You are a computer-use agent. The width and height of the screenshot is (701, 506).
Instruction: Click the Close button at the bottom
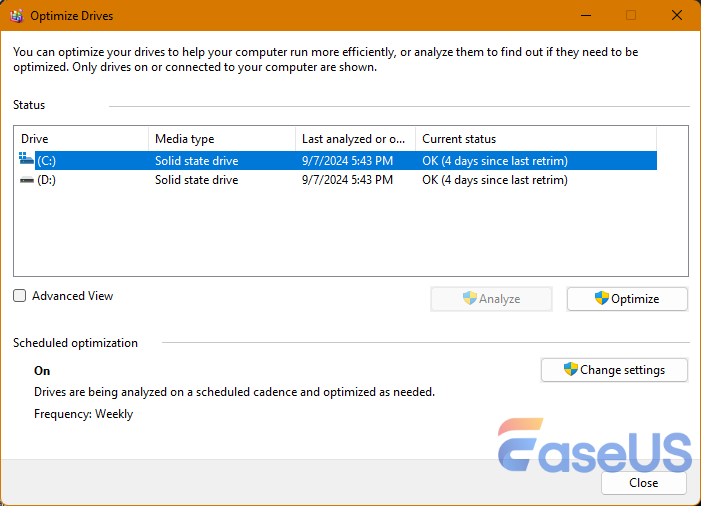643,482
